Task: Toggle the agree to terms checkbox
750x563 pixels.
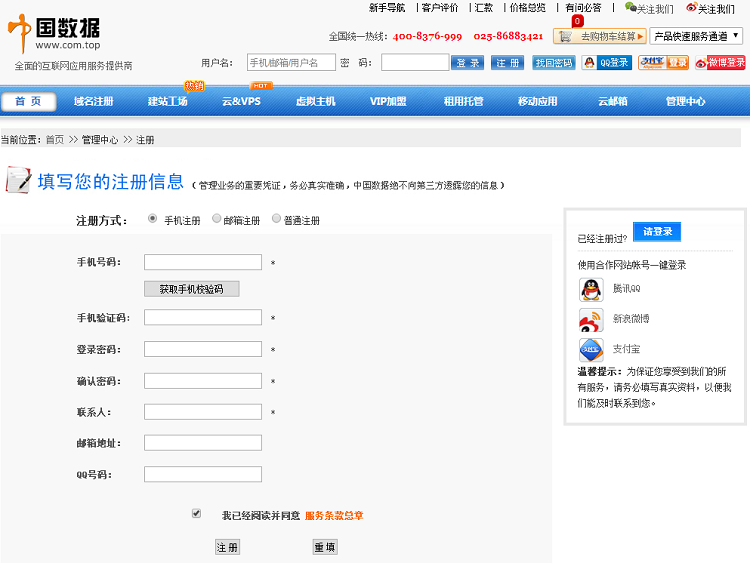Action: (x=197, y=514)
